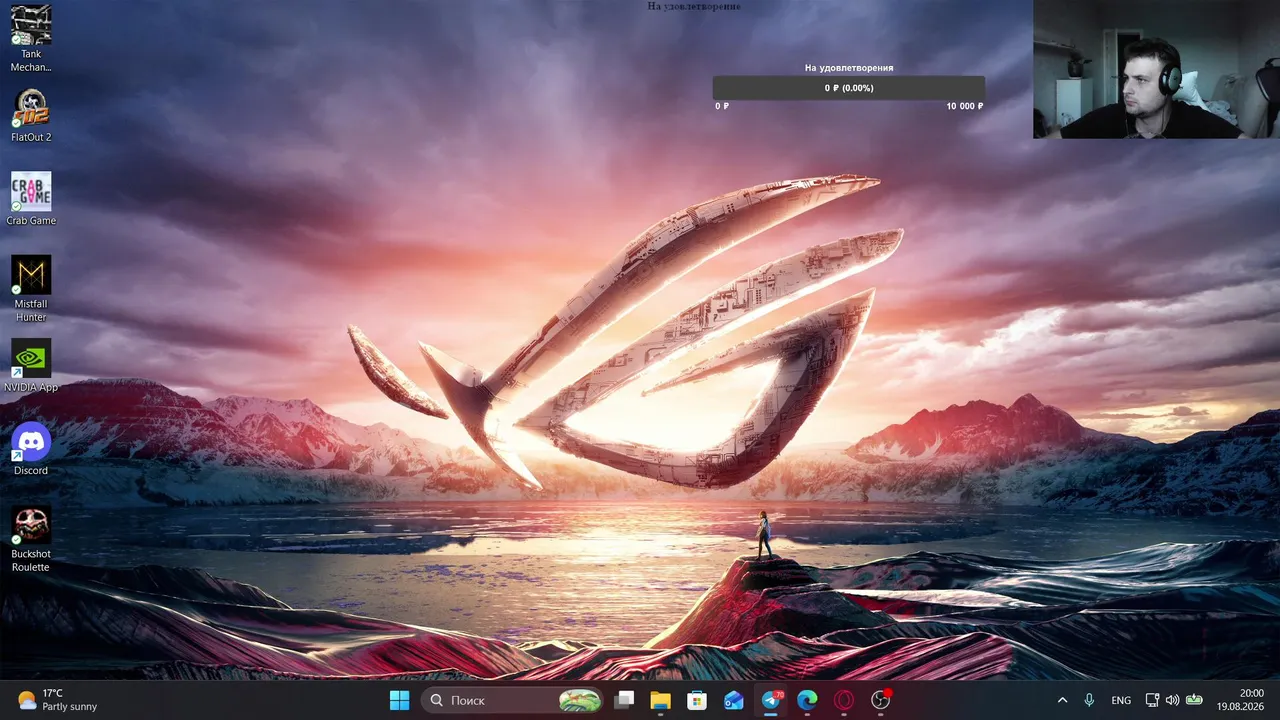Open Microsoft Edge from the taskbar

tap(807, 701)
